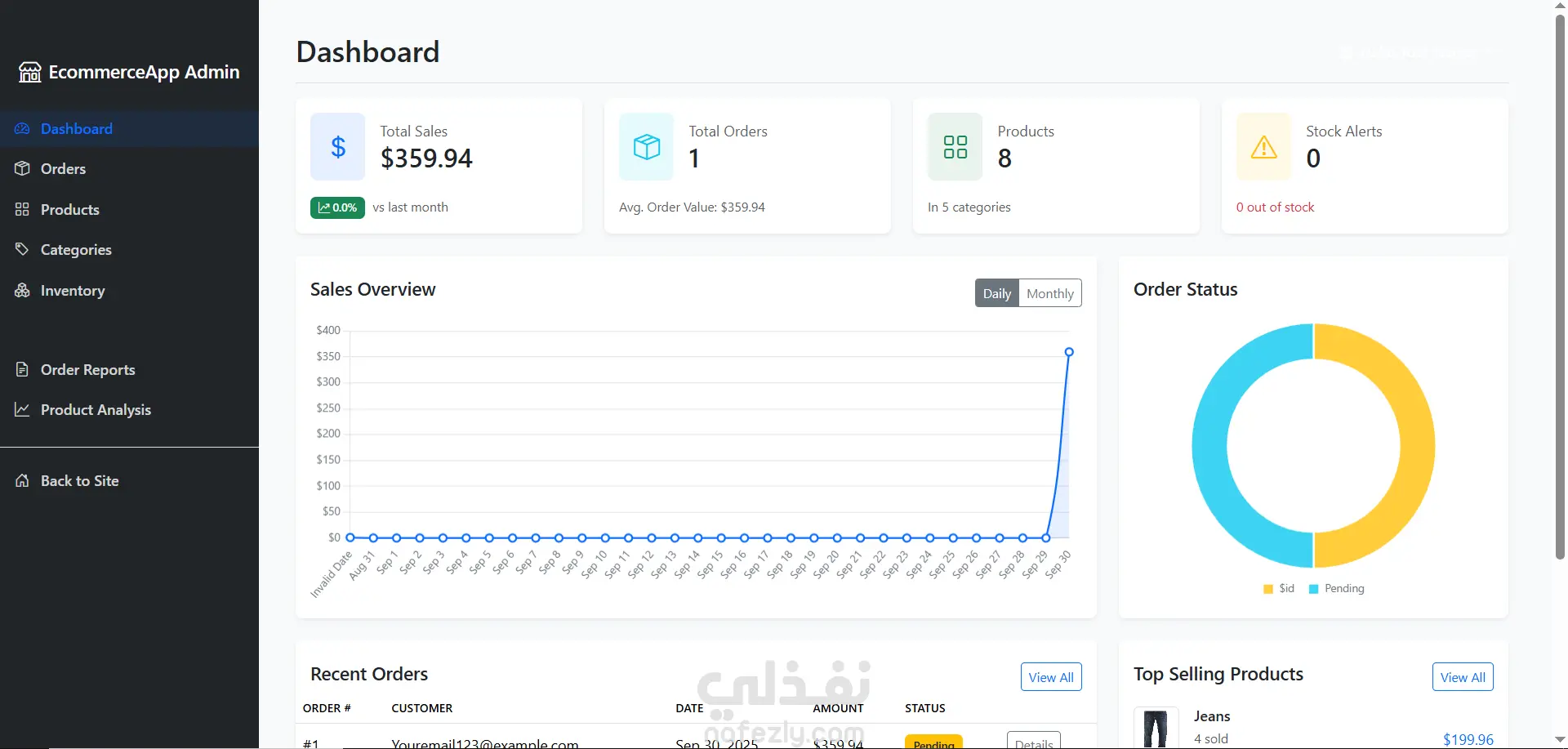
Task: Click the dollar sign Total Sales icon
Action: click(338, 147)
